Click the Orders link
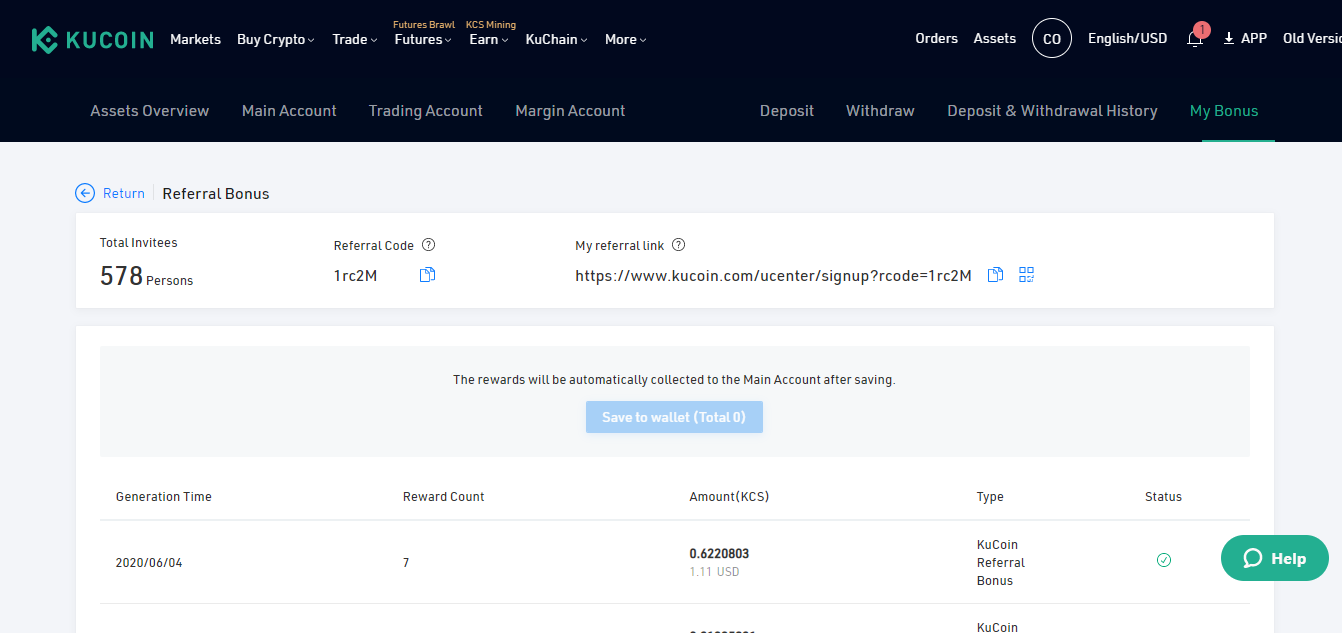This screenshot has width=1342, height=633. coord(936,39)
